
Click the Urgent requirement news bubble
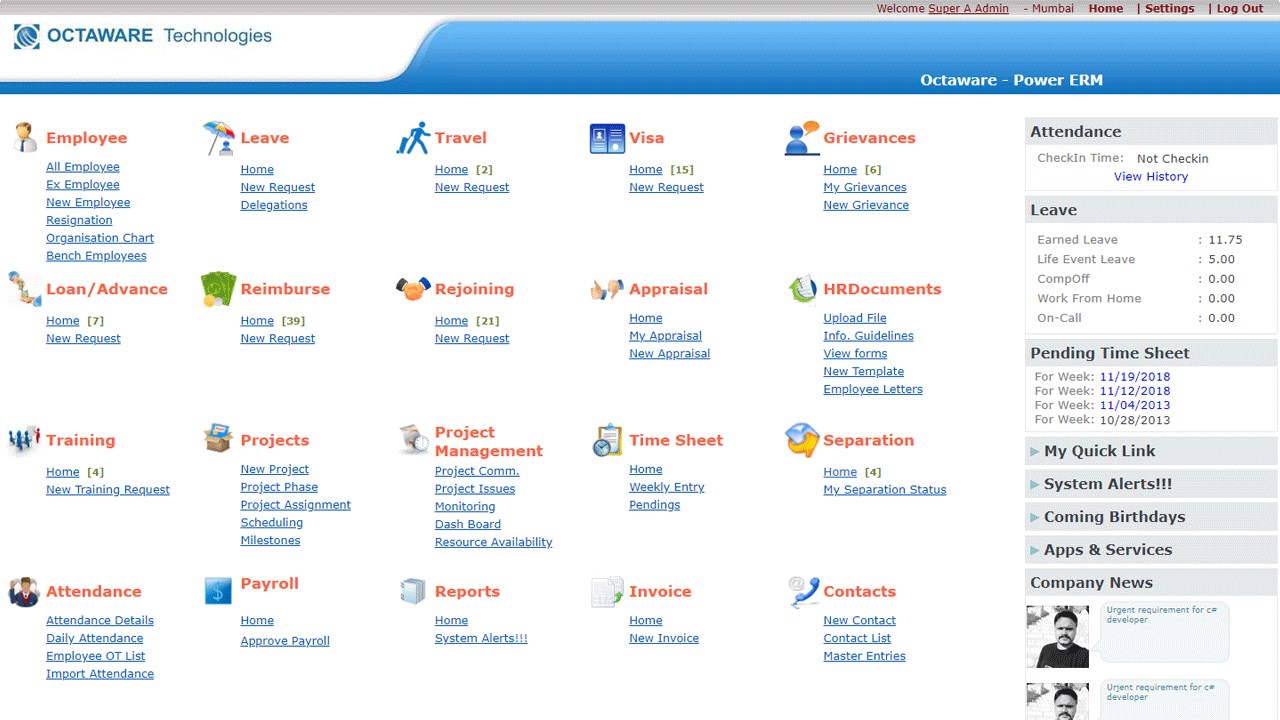pos(1164,630)
